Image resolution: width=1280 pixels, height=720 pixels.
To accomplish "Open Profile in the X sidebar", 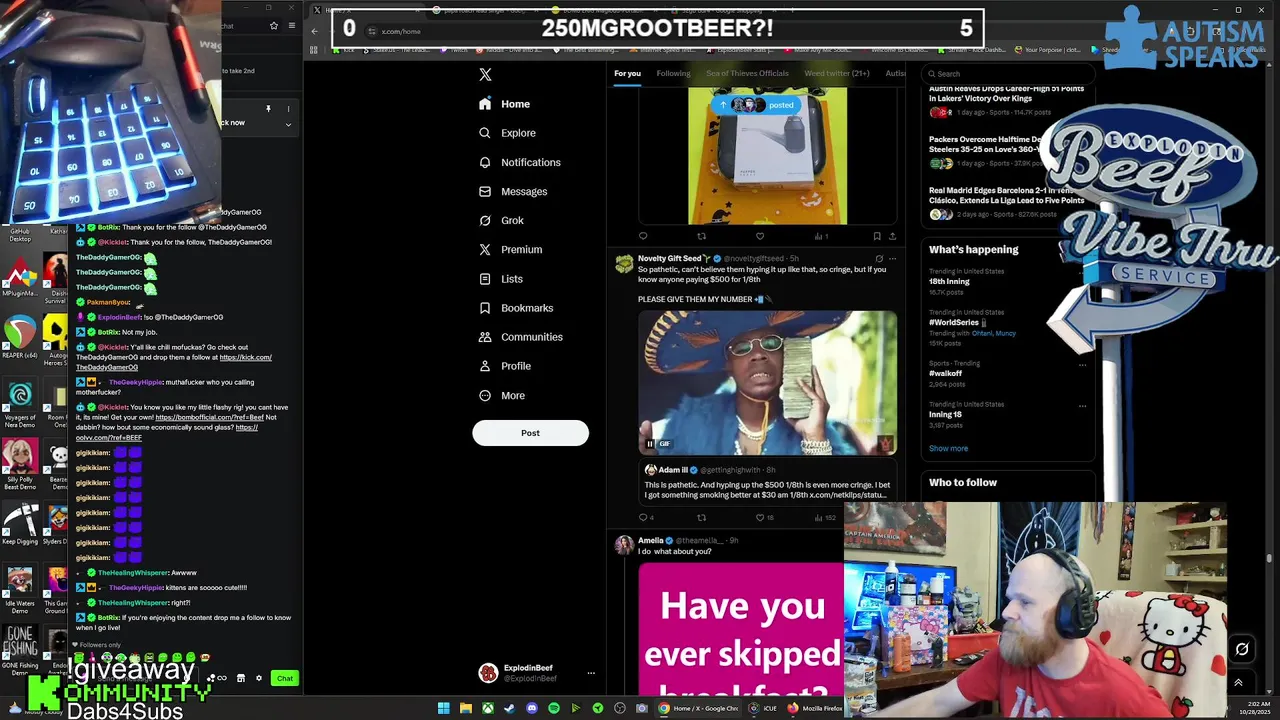I will [x=505, y=366].
